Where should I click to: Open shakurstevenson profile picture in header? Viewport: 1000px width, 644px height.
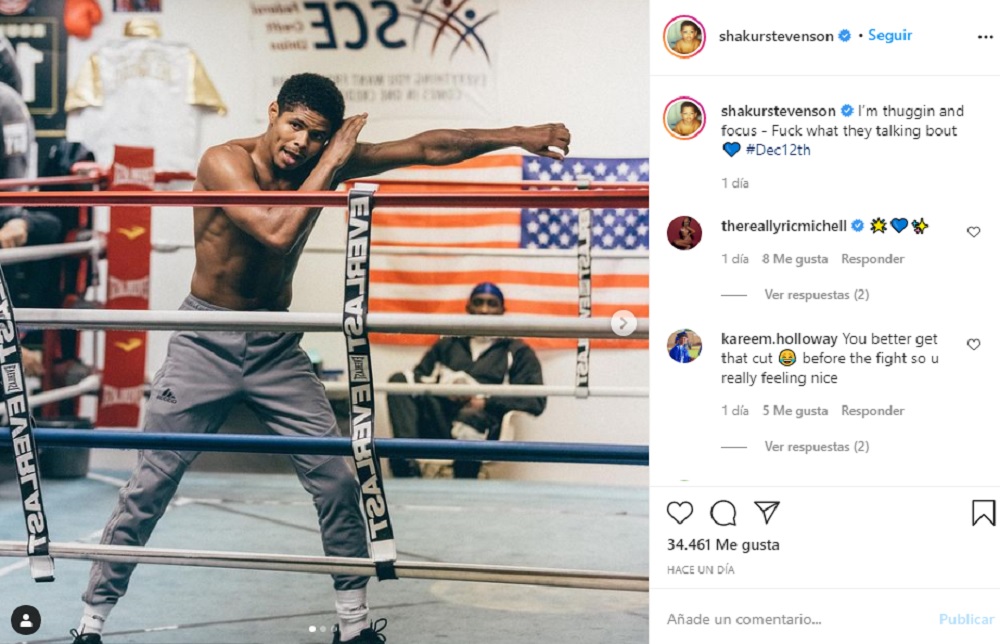pos(684,37)
